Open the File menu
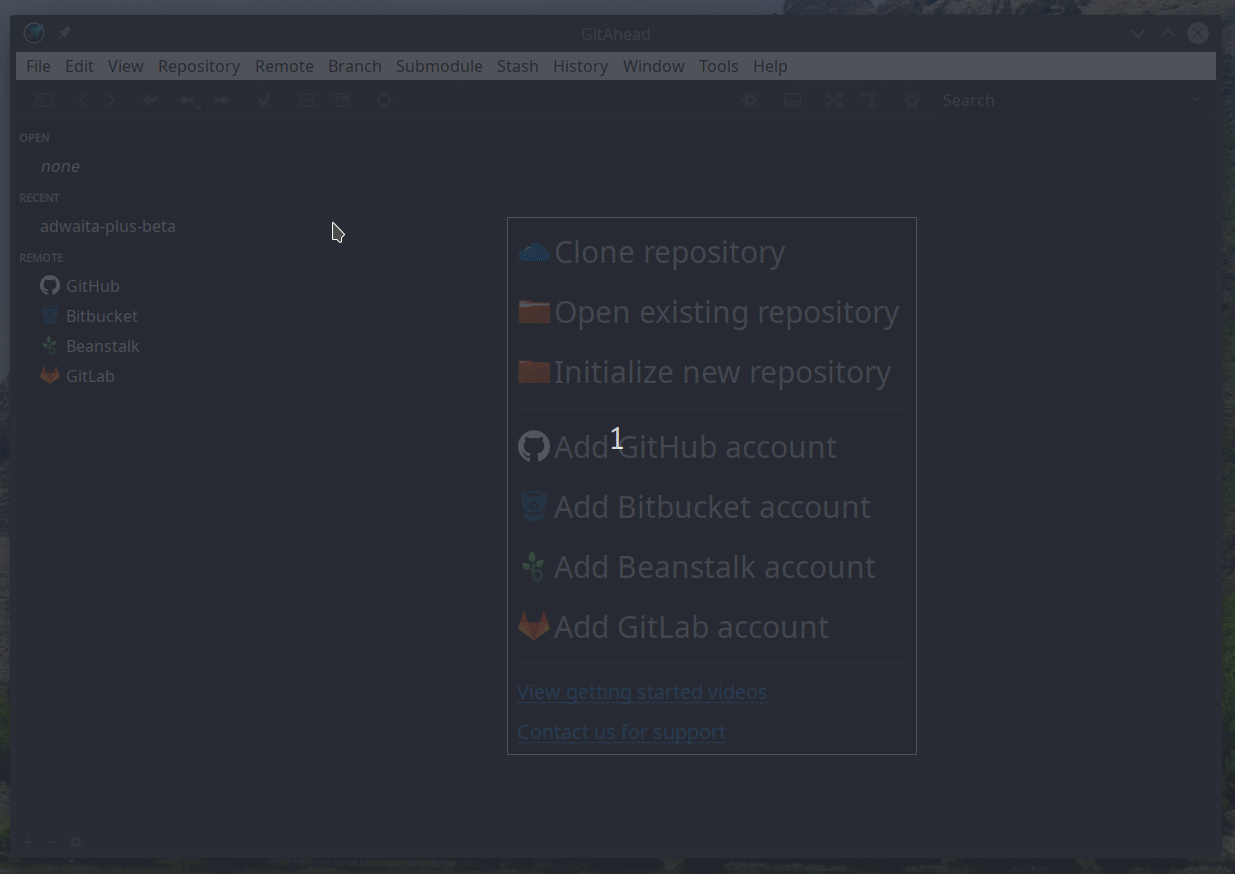Screen dimensions: 1235x874 point(38,66)
